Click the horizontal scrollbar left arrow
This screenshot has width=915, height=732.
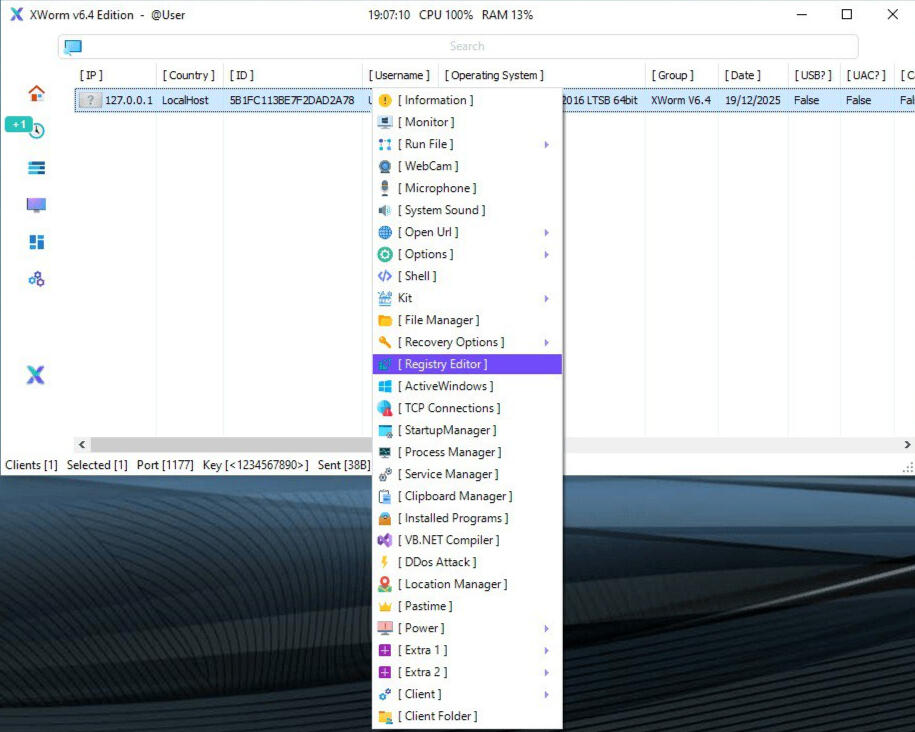(82, 445)
